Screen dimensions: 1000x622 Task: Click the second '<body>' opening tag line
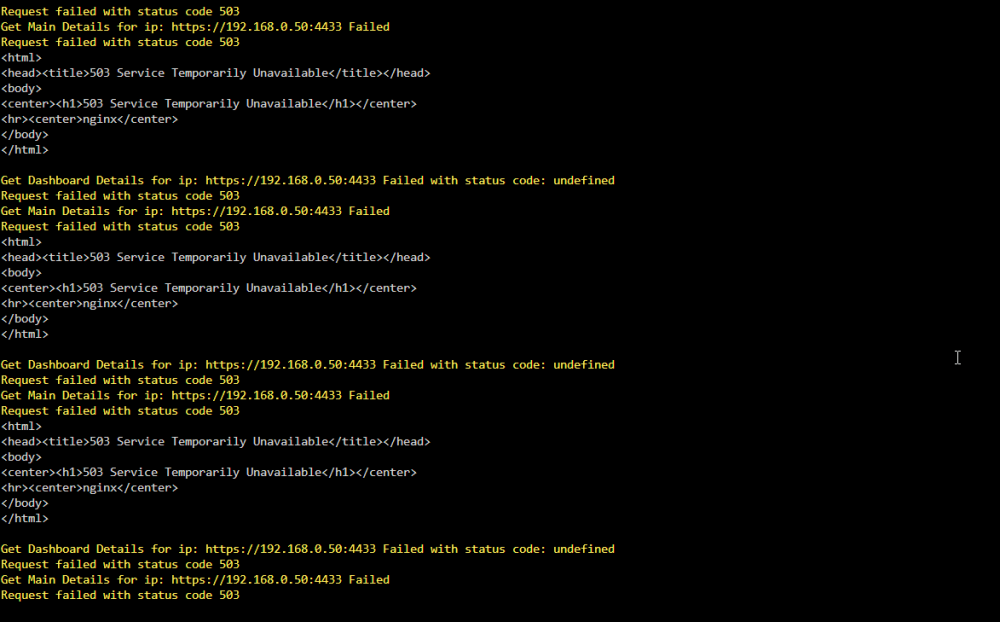(21, 272)
